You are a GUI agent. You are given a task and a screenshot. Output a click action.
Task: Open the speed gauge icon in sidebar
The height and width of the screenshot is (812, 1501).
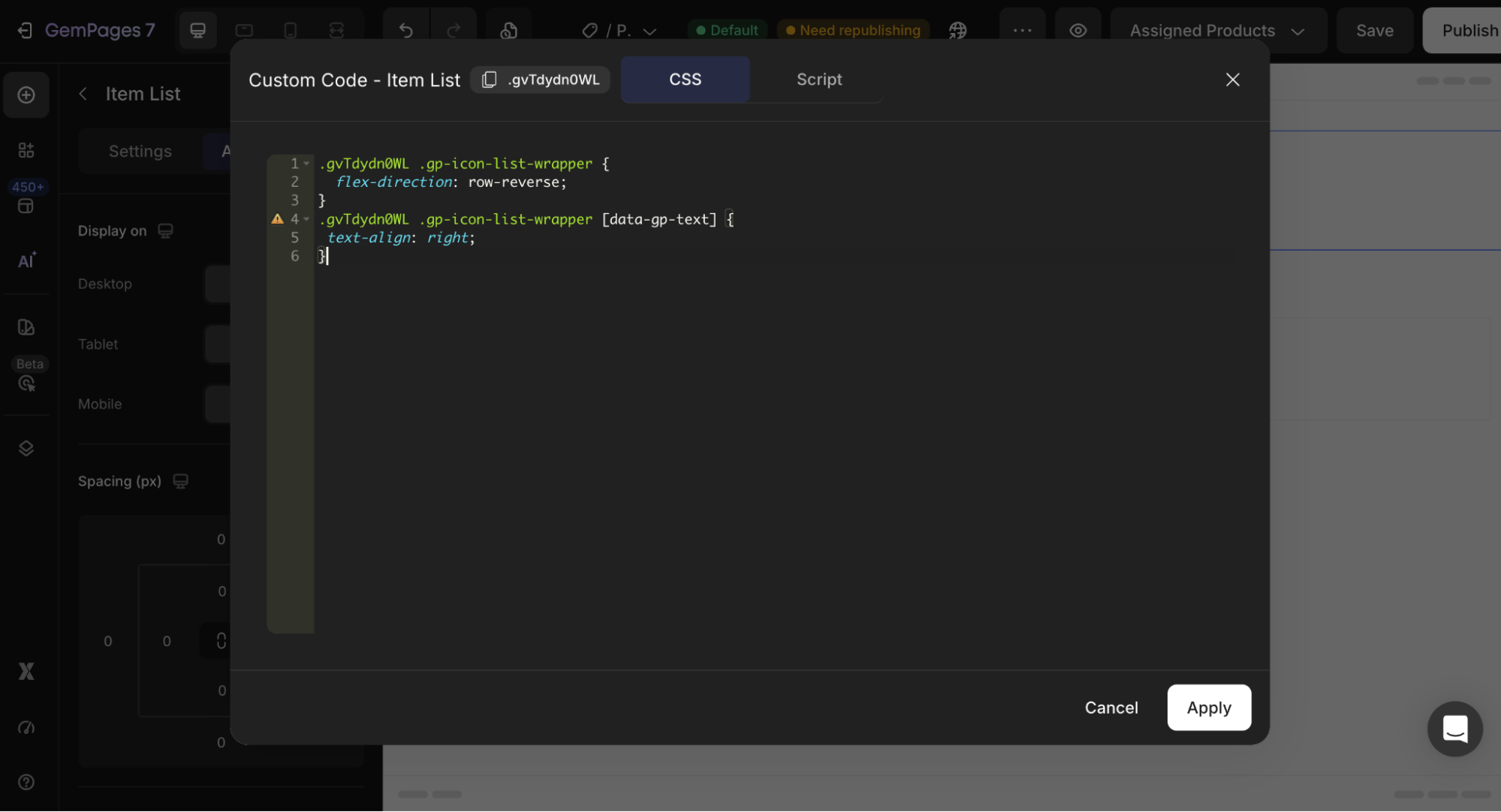(26, 727)
